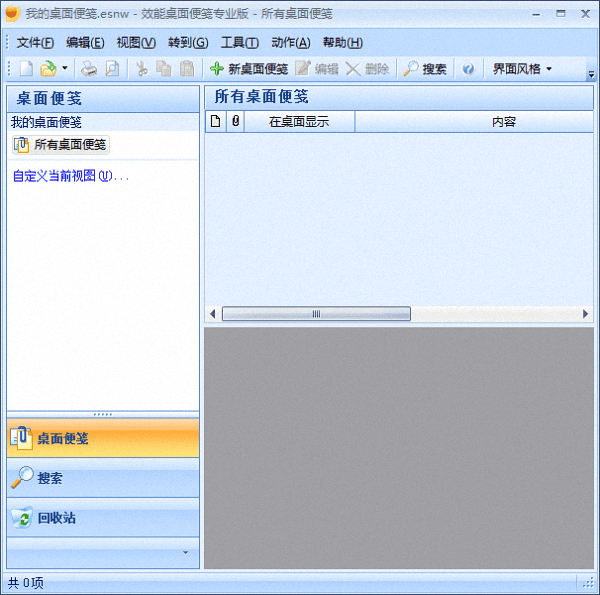Click the new blank file icon
This screenshot has width=600, height=595.
click(x=26, y=69)
